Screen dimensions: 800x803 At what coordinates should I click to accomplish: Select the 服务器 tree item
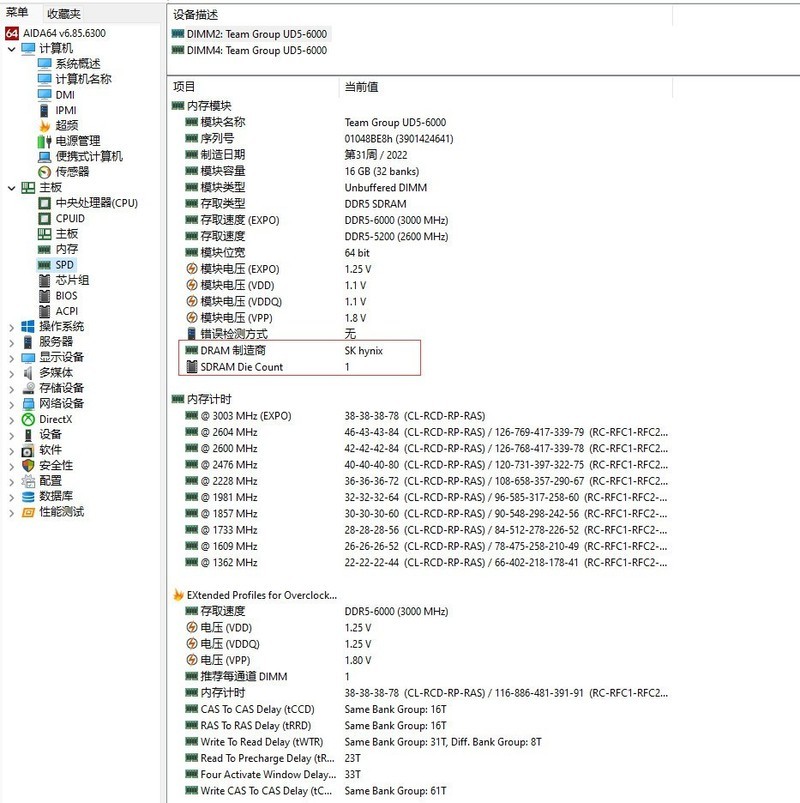(x=56, y=342)
